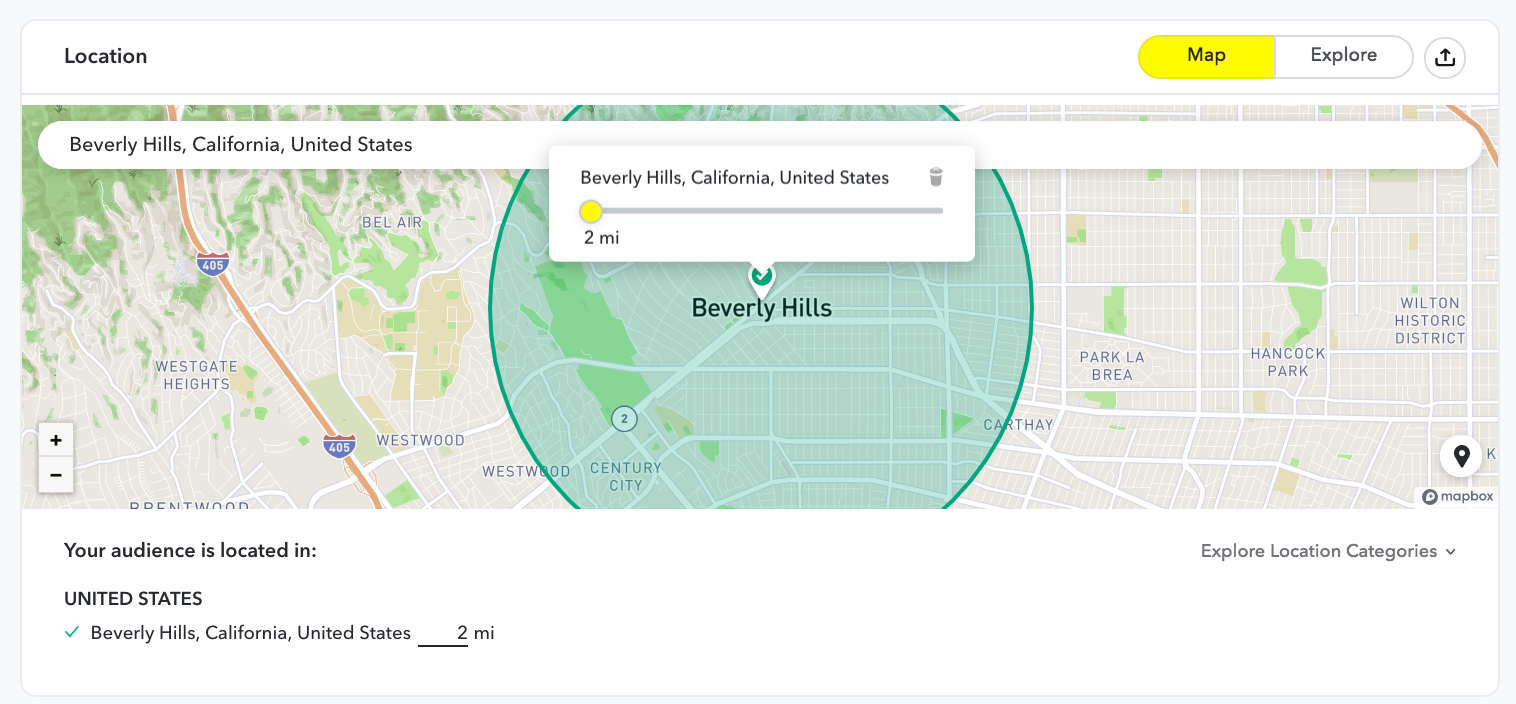Toggle green checkmark beside Beverly Hills entry
The image size is (1516, 704).
click(x=72, y=633)
